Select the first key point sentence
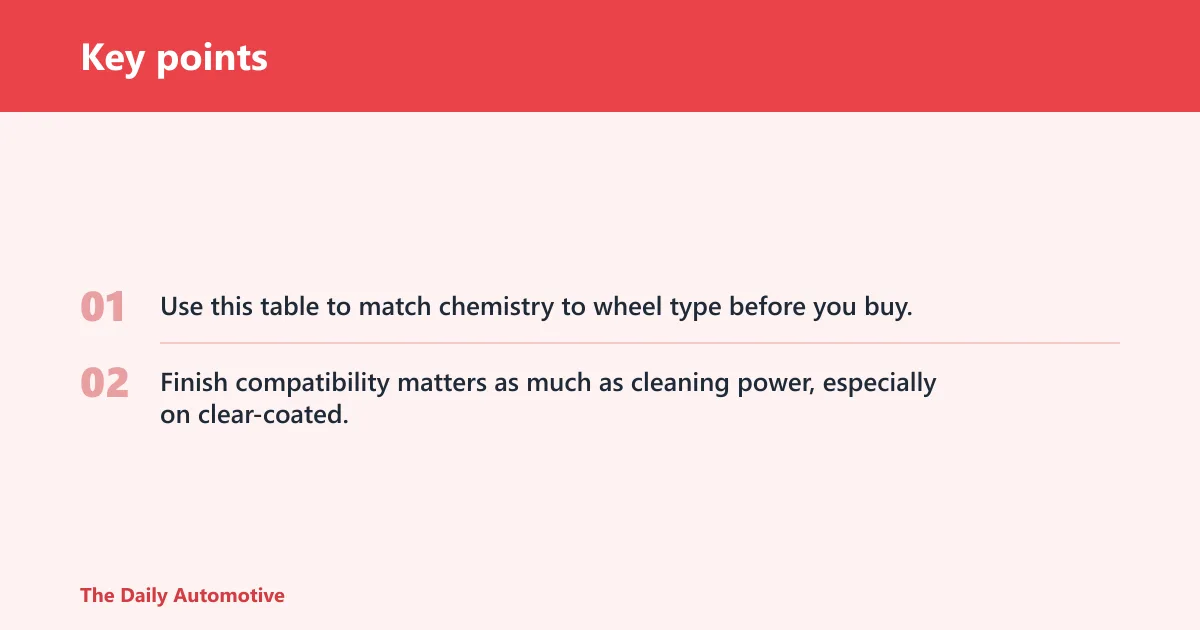Image resolution: width=1200 pixels, height=630 pixels. click(536, 307)
